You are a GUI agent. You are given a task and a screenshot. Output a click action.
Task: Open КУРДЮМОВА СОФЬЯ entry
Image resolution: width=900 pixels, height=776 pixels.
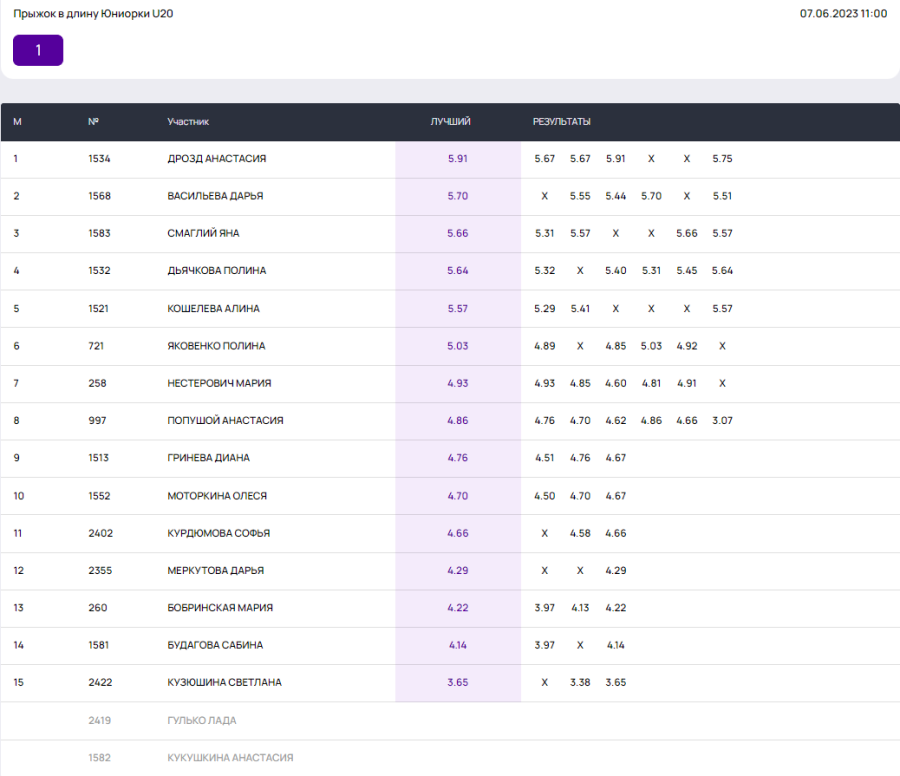[x=218, y=533]
